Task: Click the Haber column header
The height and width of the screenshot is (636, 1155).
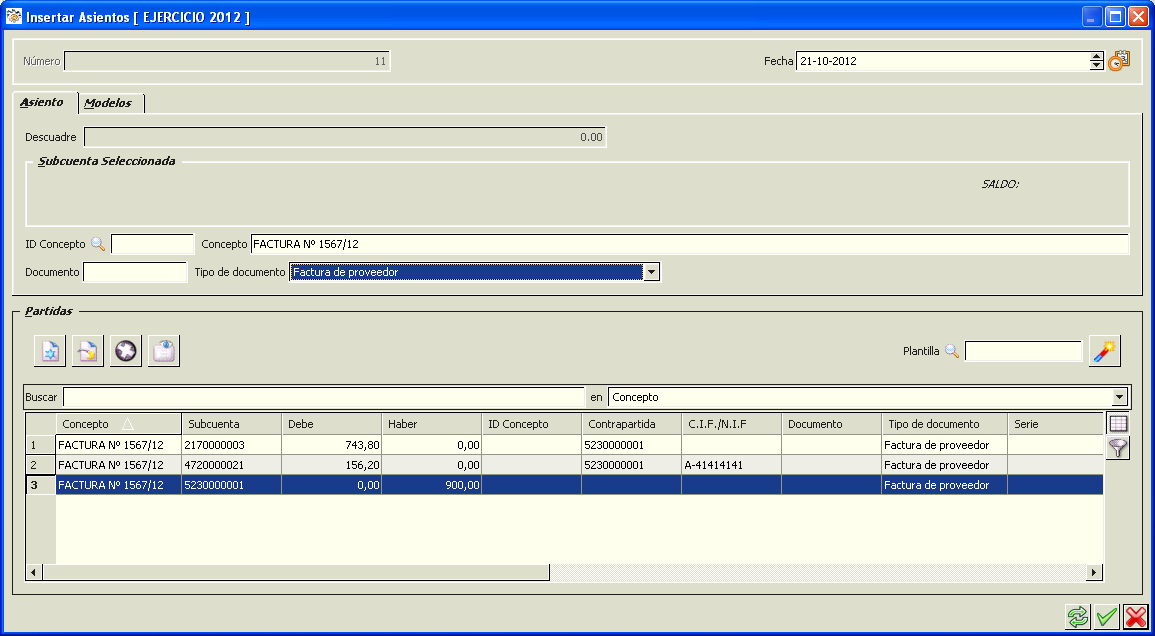Action: pyautogui.click(x=432, y=424)
